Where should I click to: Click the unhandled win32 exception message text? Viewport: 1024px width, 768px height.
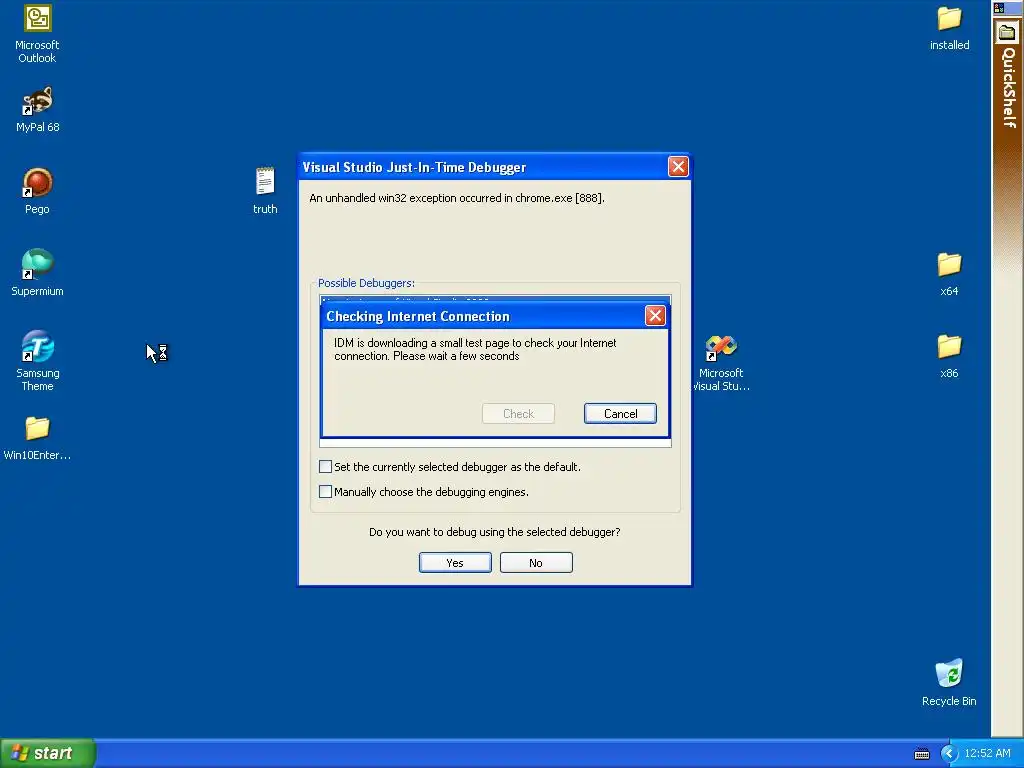click(456, 198)
